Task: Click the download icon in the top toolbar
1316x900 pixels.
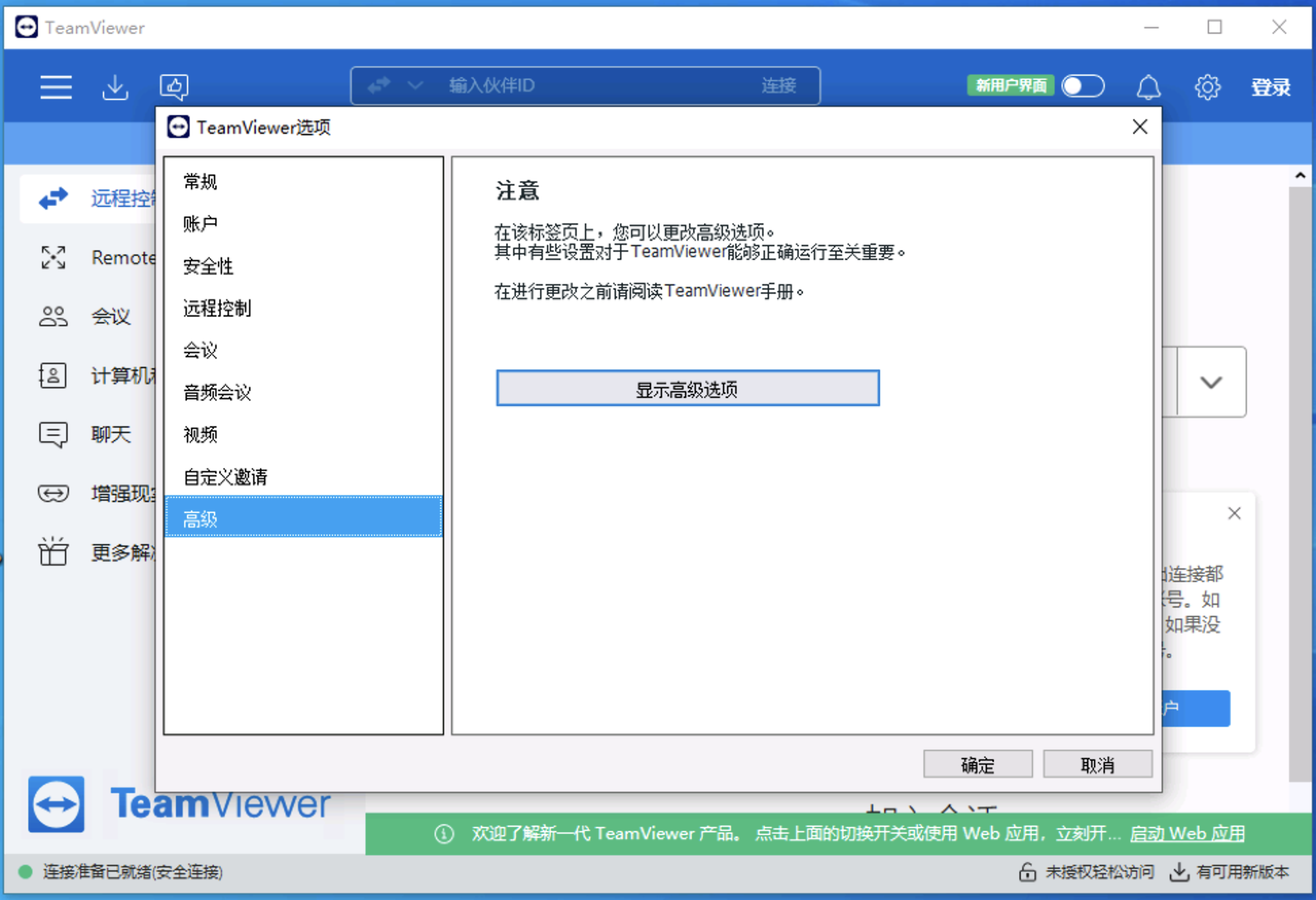Action: point(115,87)
